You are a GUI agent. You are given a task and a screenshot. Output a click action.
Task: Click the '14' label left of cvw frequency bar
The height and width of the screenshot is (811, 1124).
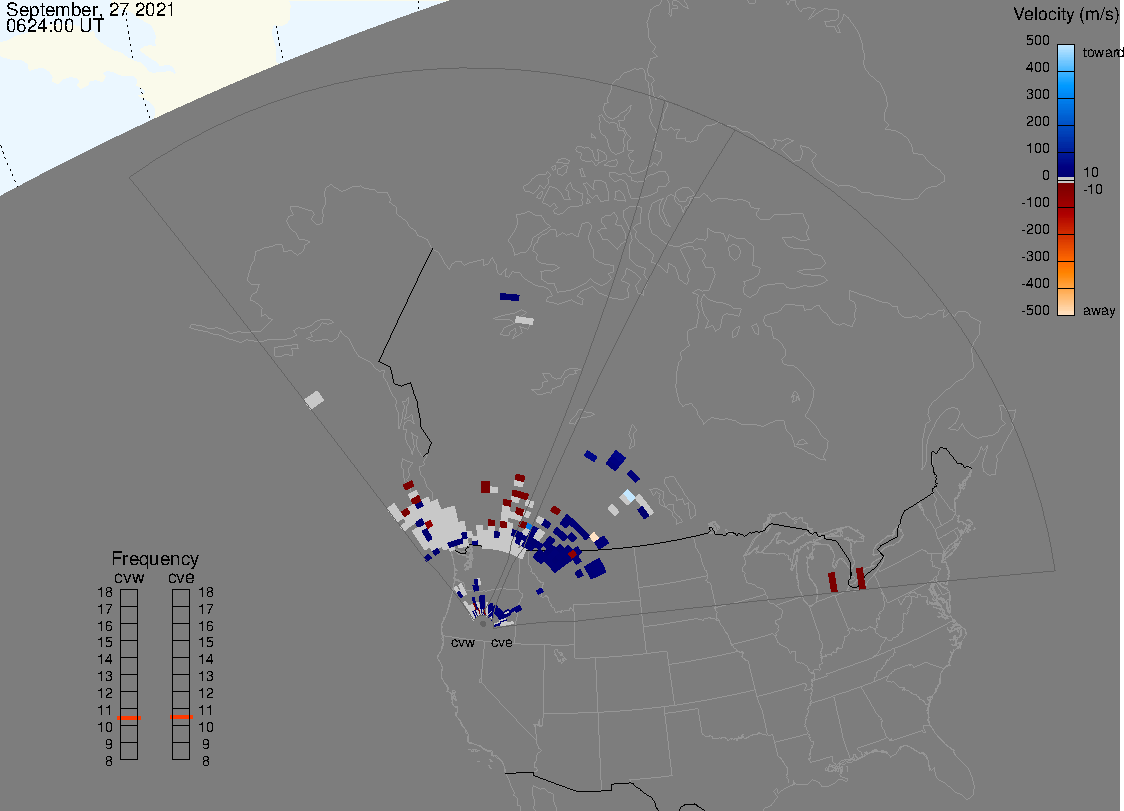105,660
